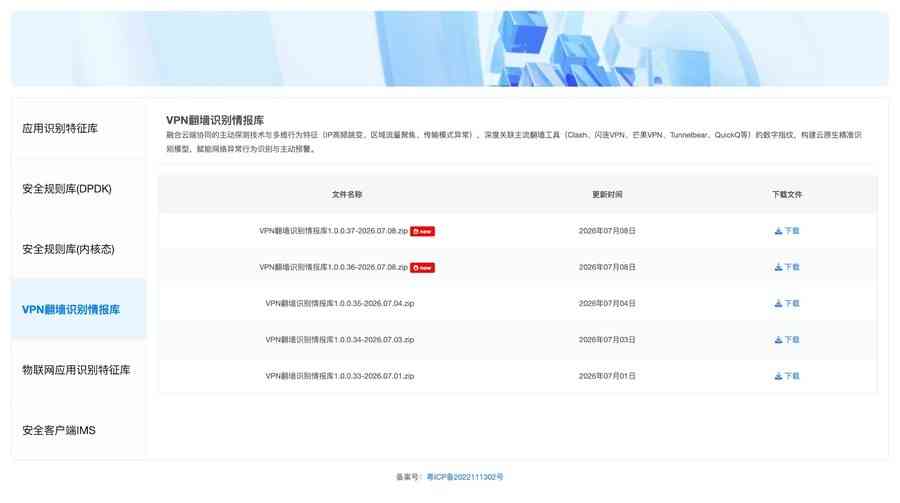Viewport: 900px width, 503px height.
Task: Click download icon for 1.0.0.36 file
Action: [786, 267]
